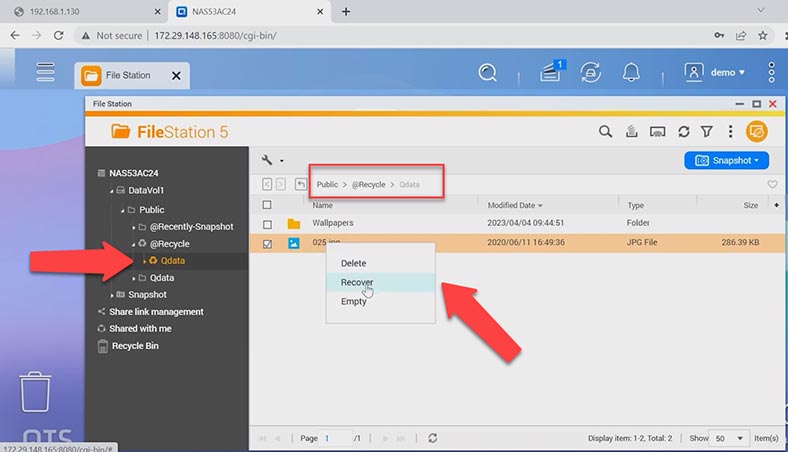Viewport: 788px width, 452px height.
Task: Open Share link management
Action: (x=156, y=312)
